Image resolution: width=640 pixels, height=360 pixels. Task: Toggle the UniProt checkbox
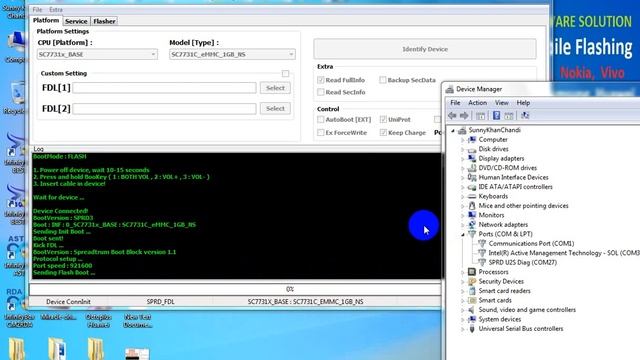[x=383, y=120]
